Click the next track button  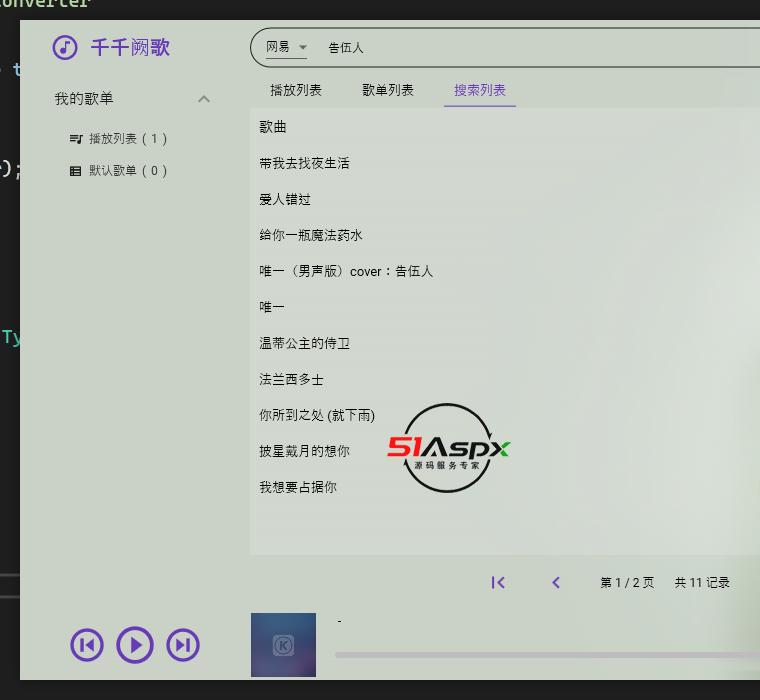[183, 645]
